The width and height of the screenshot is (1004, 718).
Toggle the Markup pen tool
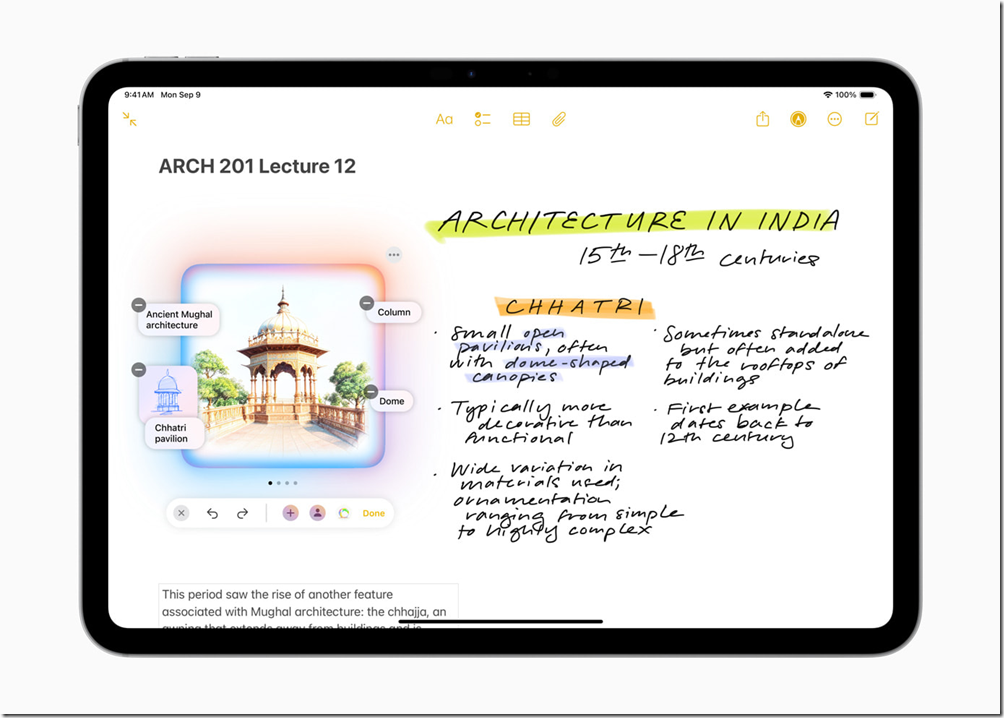[798, 120]
